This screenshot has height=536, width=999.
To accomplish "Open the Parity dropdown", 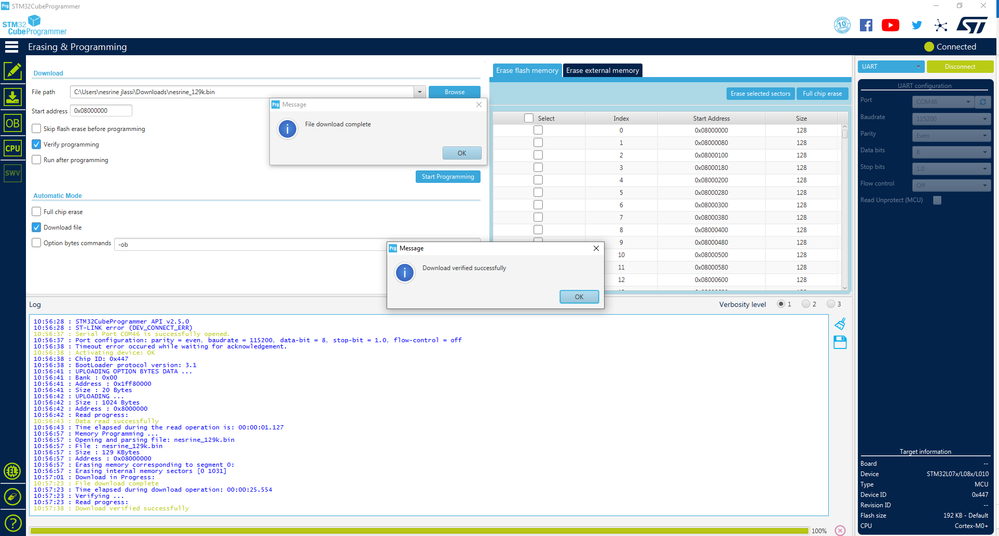I will click(951, 135).
